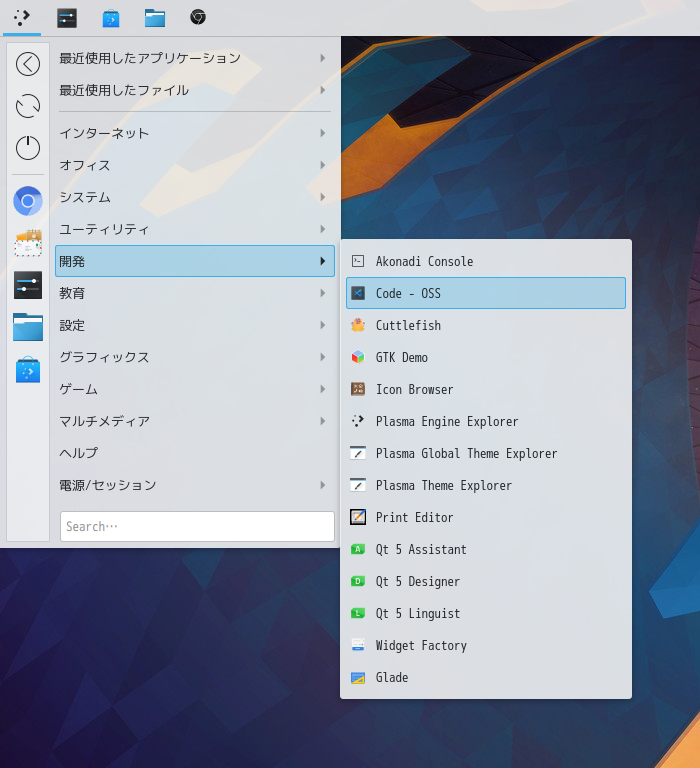Image resolution: width=700 pixels, height=768 pixels.
Task: Click the Icon Browser icon
Action: 358,389
